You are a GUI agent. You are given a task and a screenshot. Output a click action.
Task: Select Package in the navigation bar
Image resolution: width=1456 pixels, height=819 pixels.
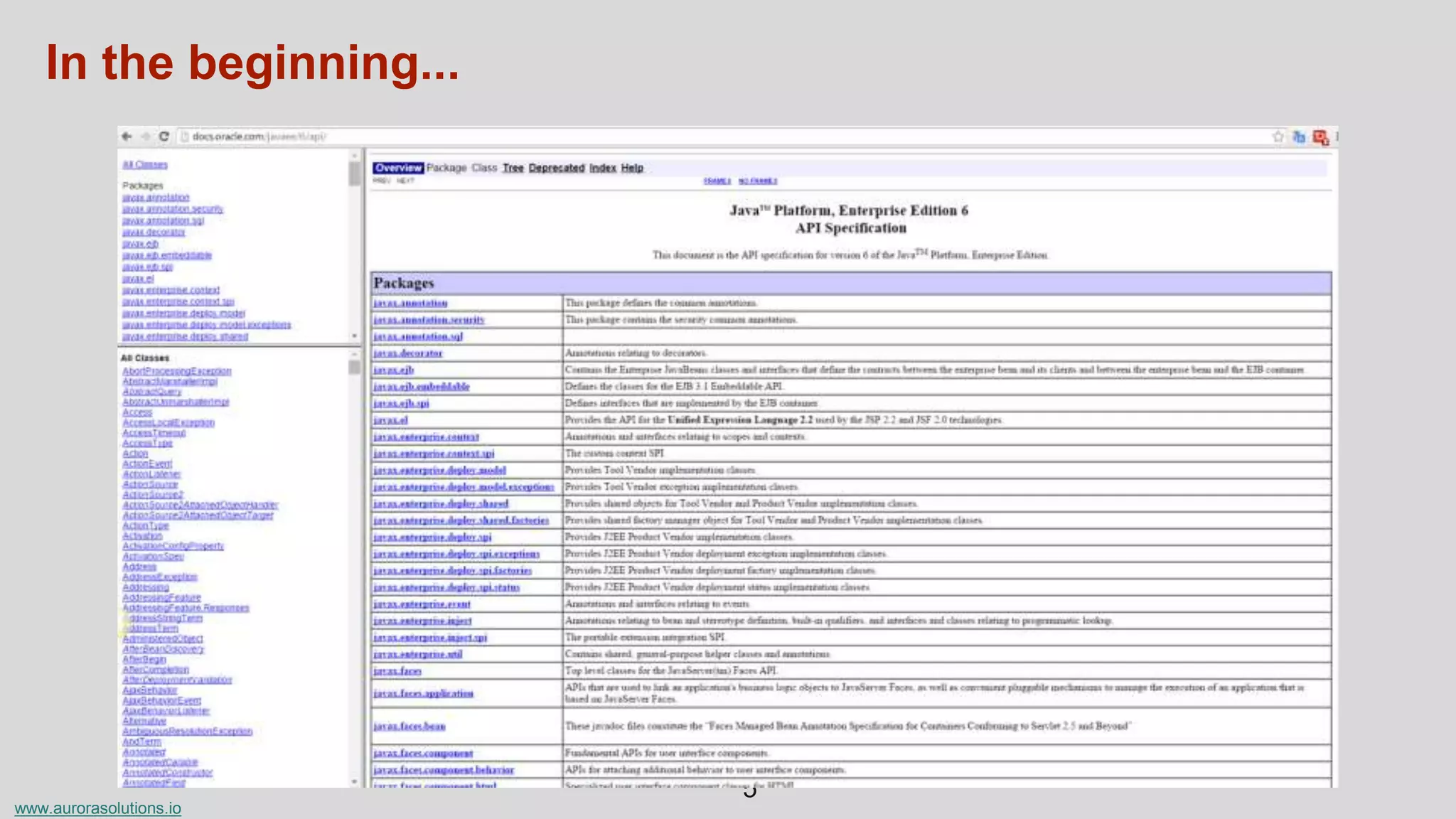(x=446, y=168)
